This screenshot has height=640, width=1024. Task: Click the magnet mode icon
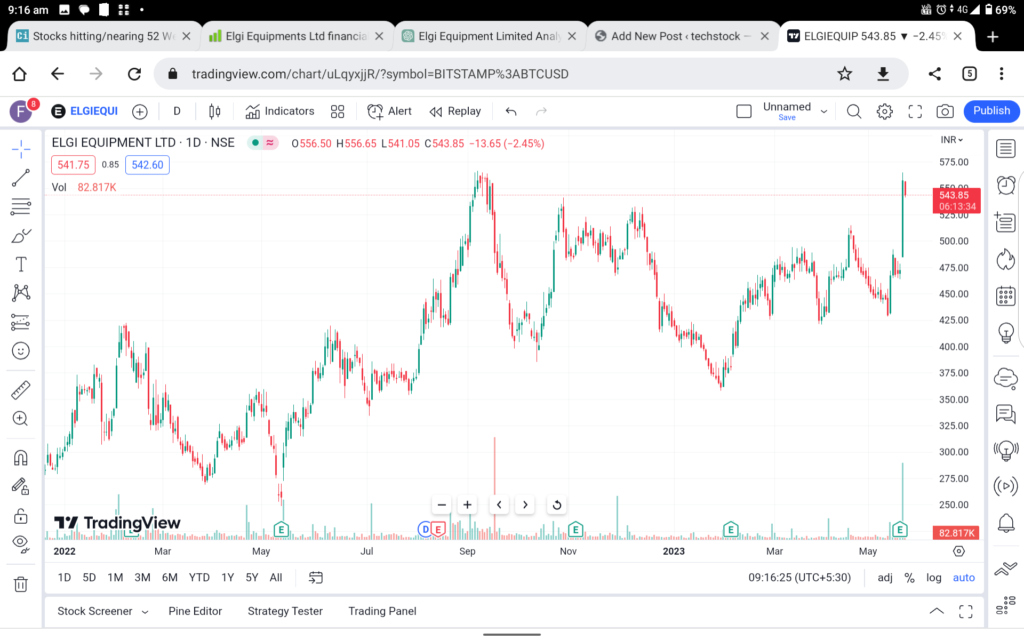(x=20, y=458)
